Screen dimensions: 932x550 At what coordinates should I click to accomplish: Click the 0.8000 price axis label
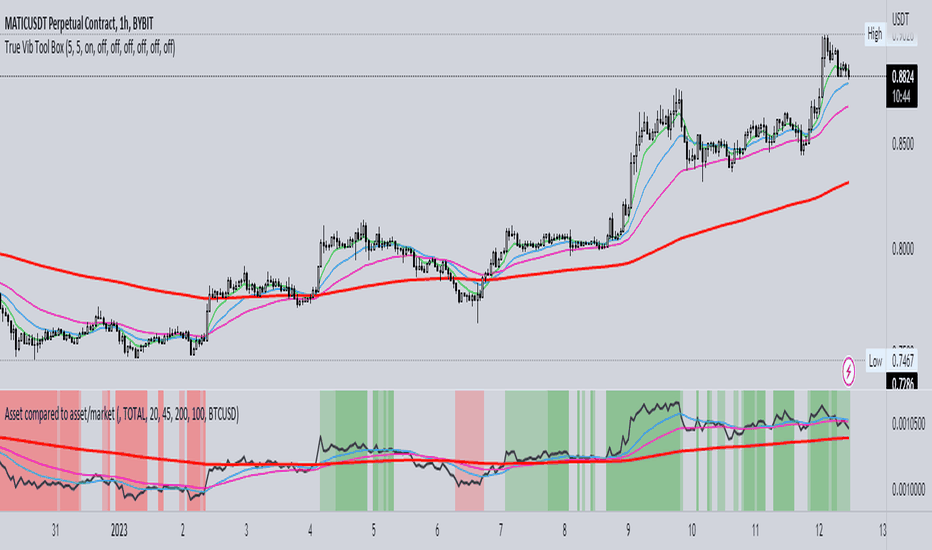pyautogui.click(x=902, y=249)
